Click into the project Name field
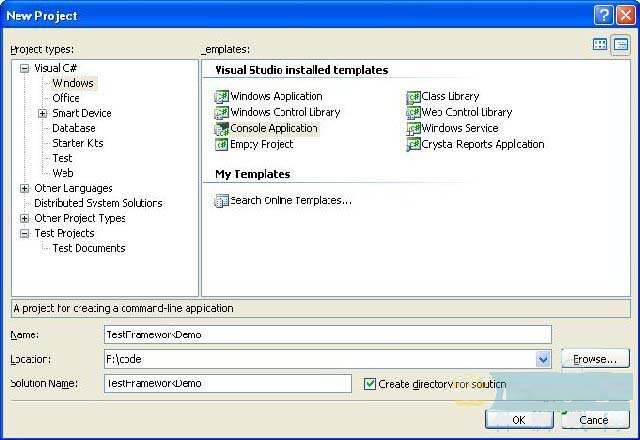640x440 pixels. point(327,334)
